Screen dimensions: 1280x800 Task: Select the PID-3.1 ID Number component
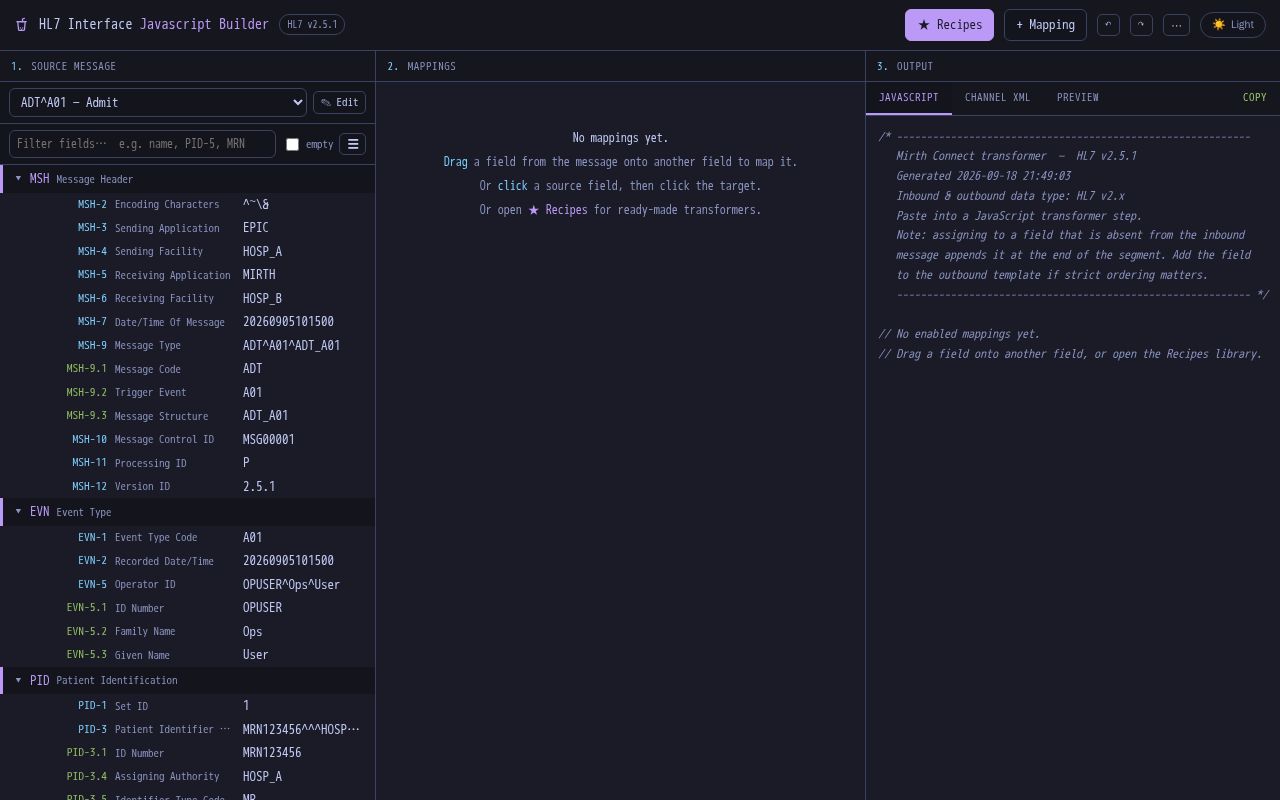pyautogui.click(x=187, y=753)
